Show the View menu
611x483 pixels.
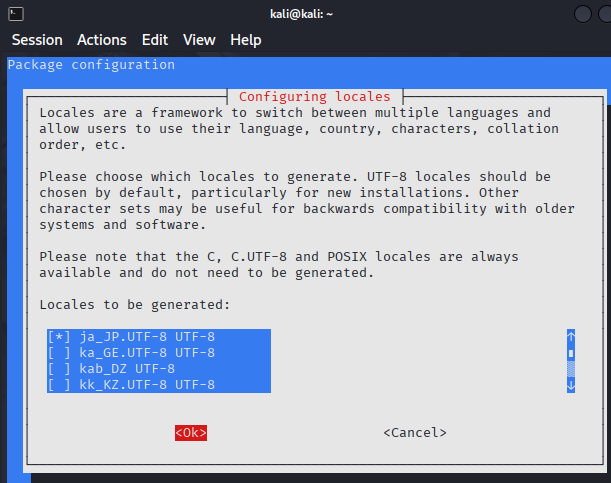(199, 40)
